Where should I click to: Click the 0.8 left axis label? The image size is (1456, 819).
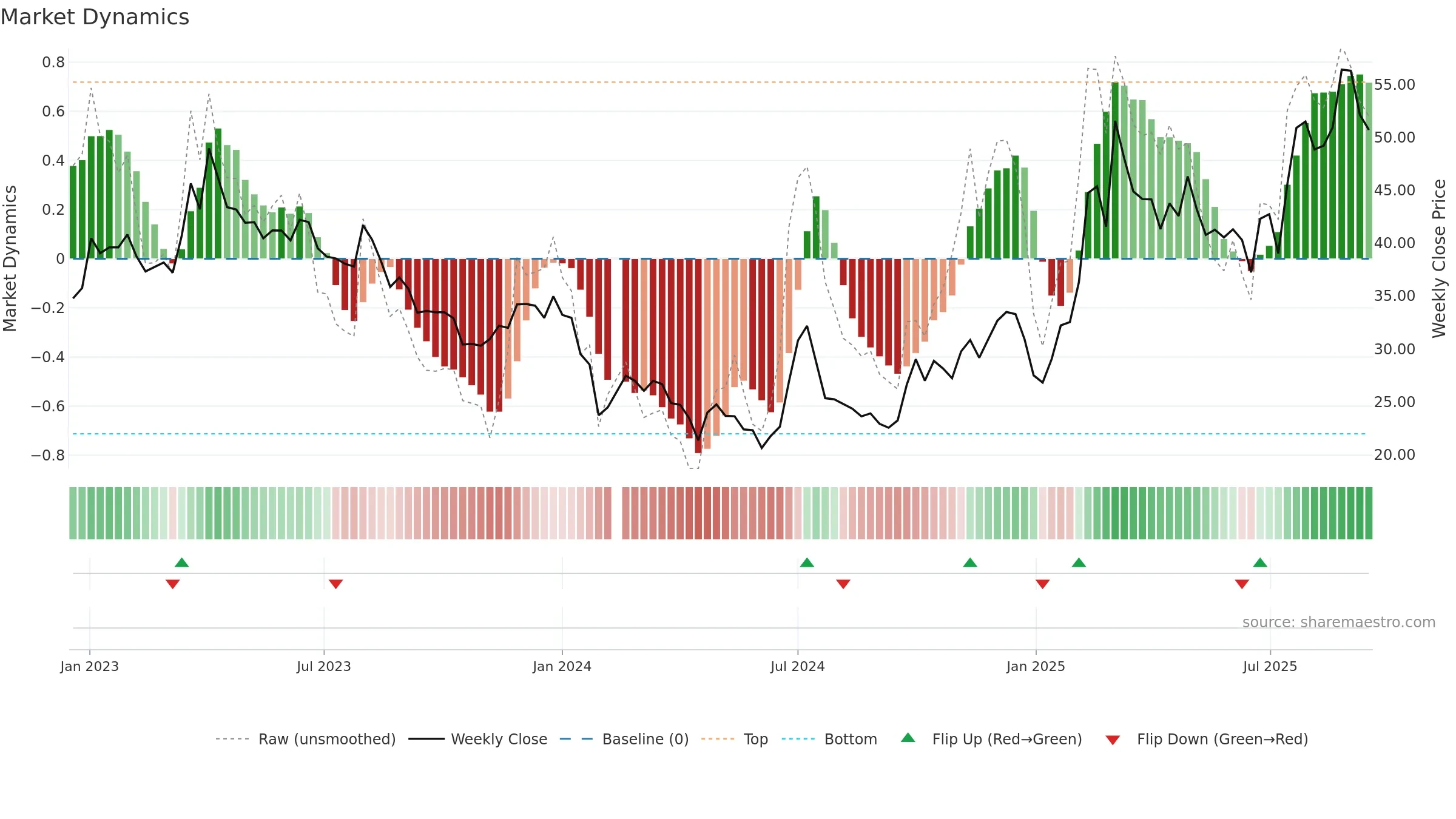click(x=53, y=62)
